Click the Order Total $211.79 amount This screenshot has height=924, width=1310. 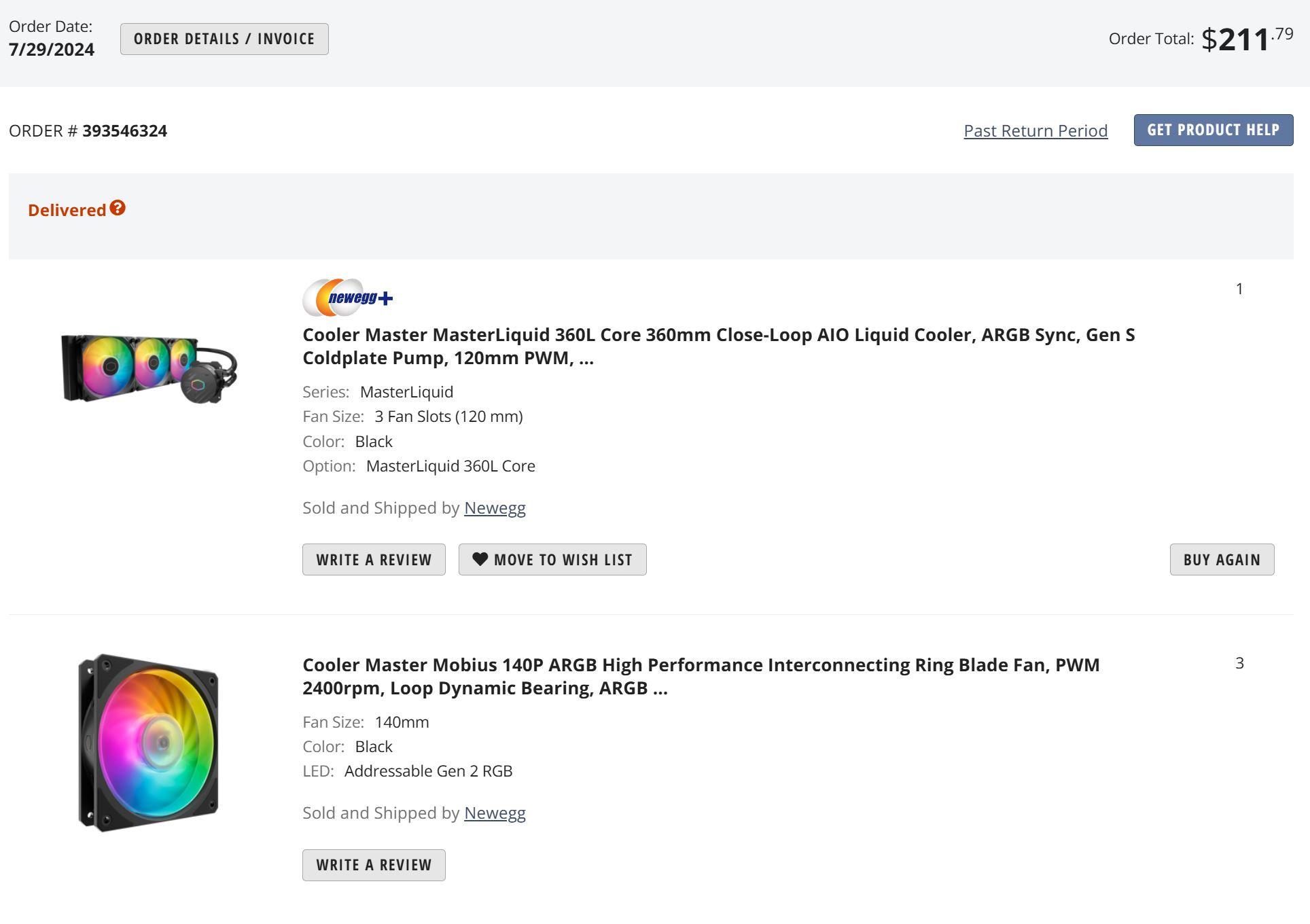point(1247,39)
